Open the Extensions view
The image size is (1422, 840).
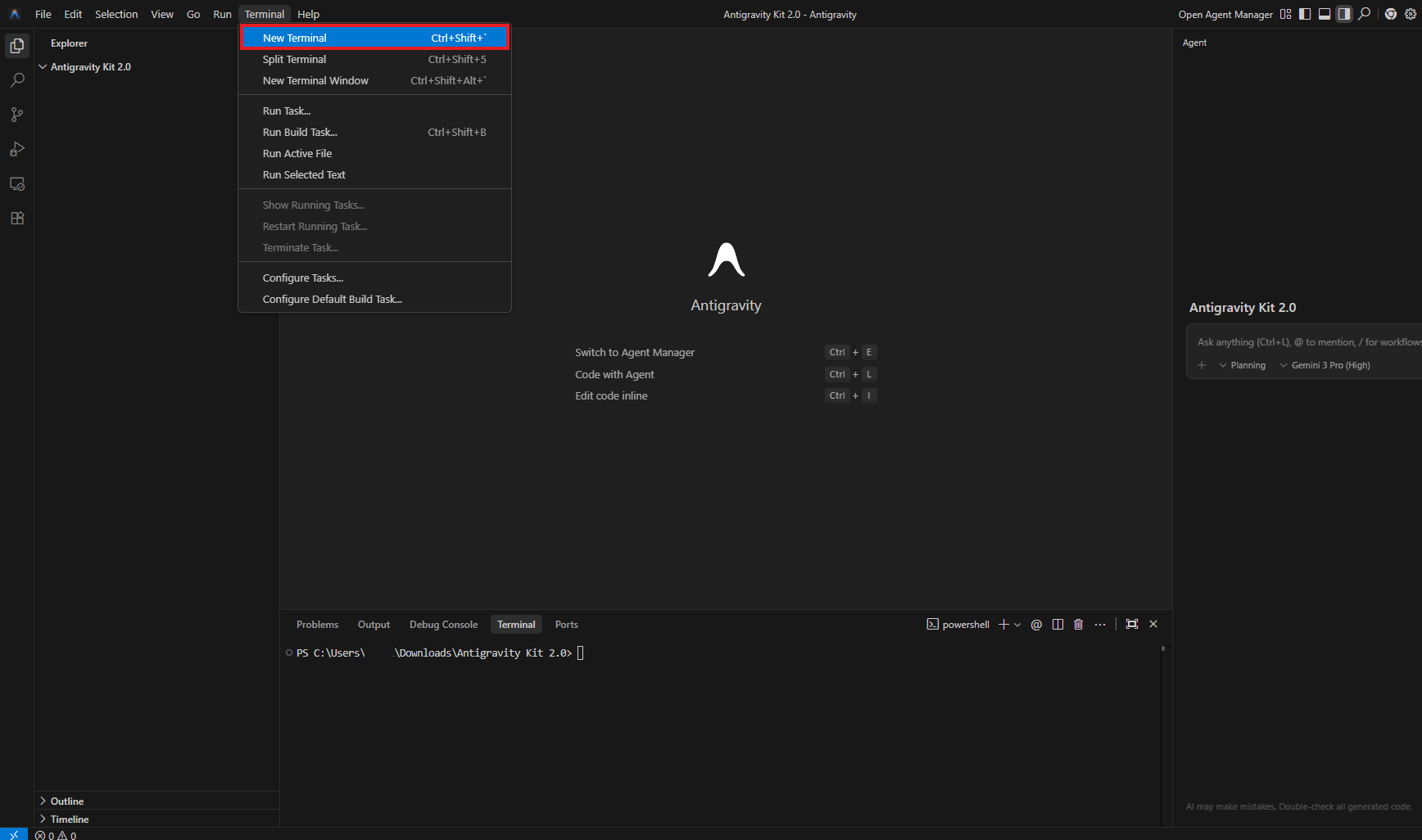[17, 219]
